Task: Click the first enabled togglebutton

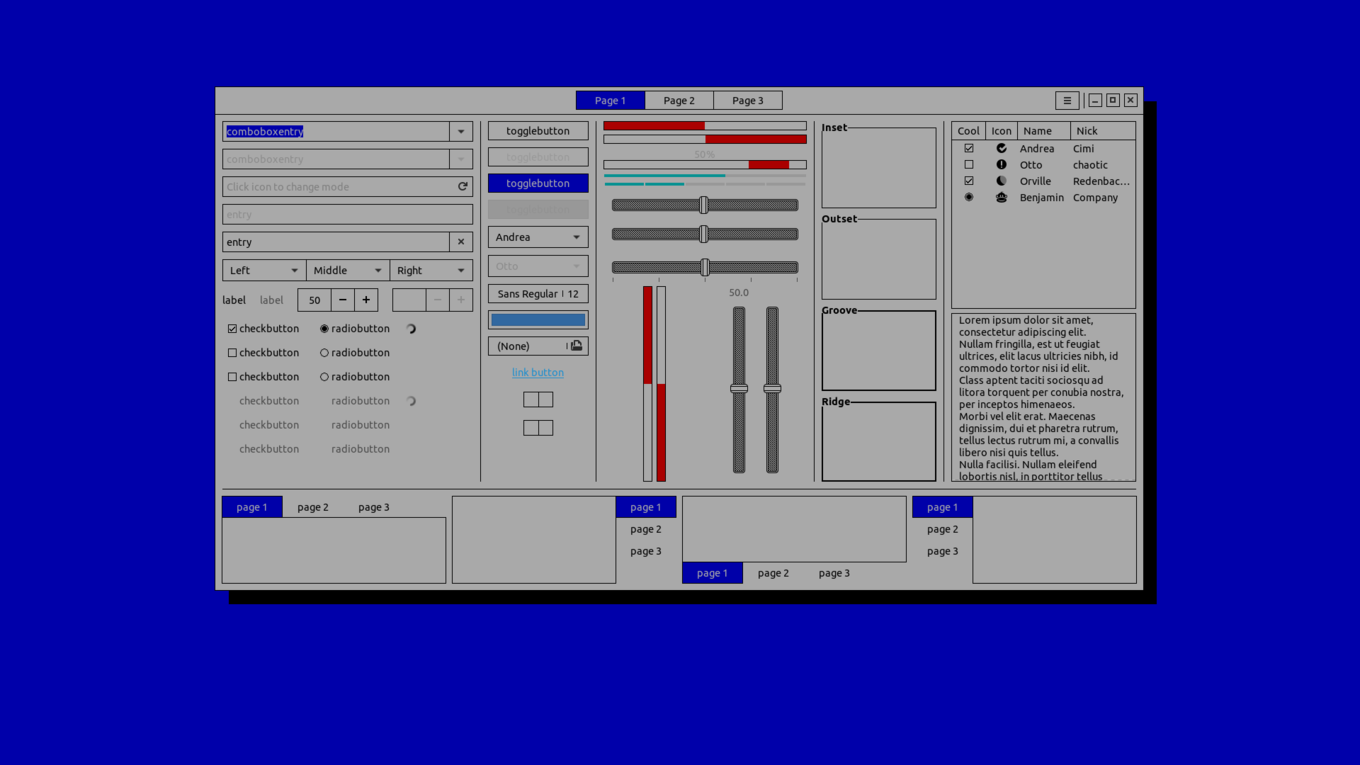Action: 538,131
